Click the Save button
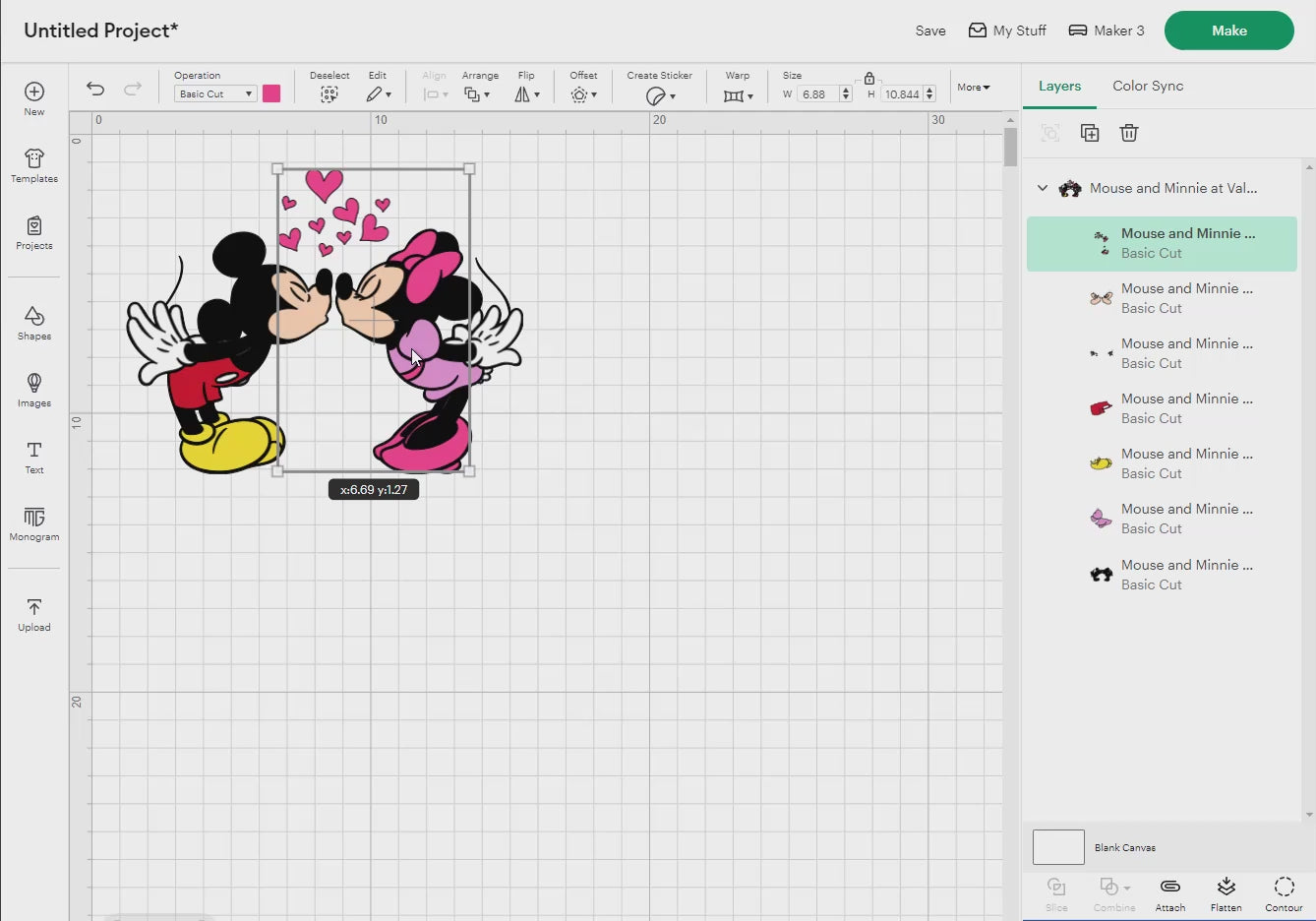Screen dimensions: 1316x921 [x=930, y=31]
